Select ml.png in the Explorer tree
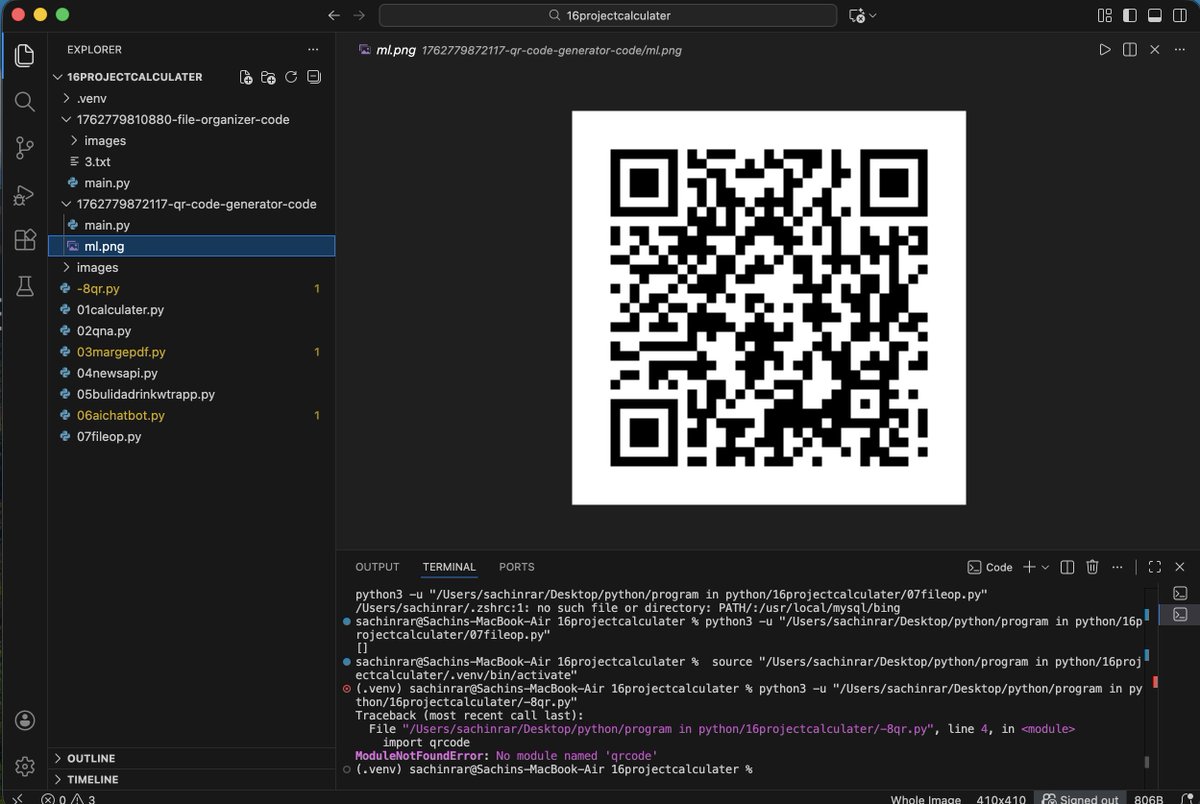 pyautogui.click(x=191, y=246)
